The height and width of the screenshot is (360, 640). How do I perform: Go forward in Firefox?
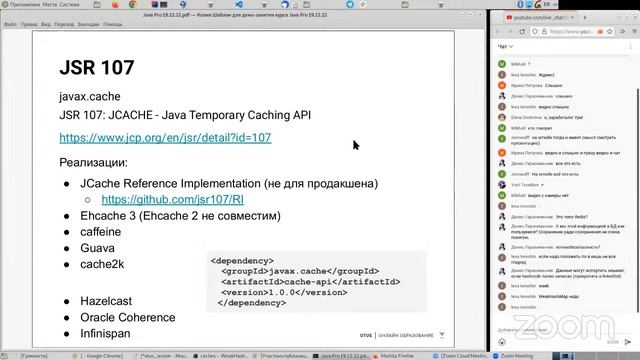tap(510, 31)
